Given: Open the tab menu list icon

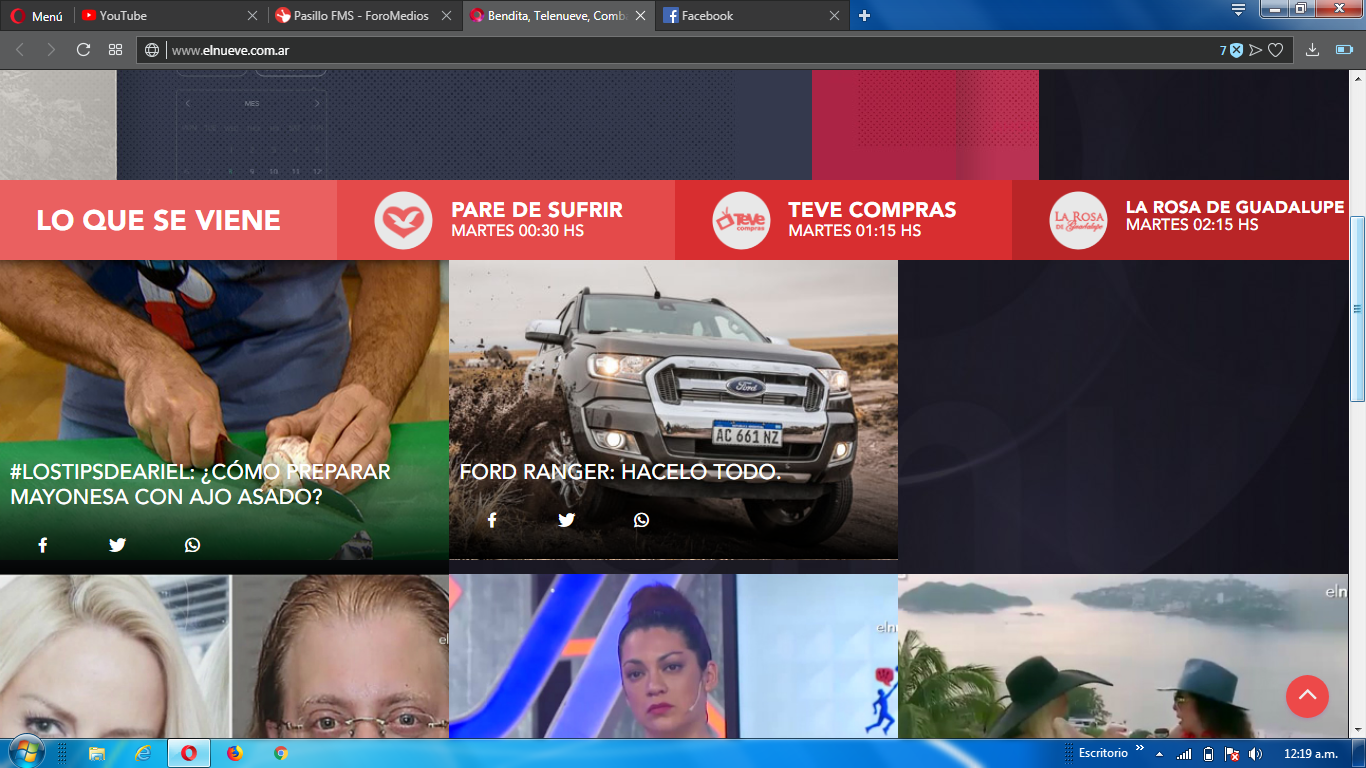Looking at the screenshot, I should (x=1238, y=10).
